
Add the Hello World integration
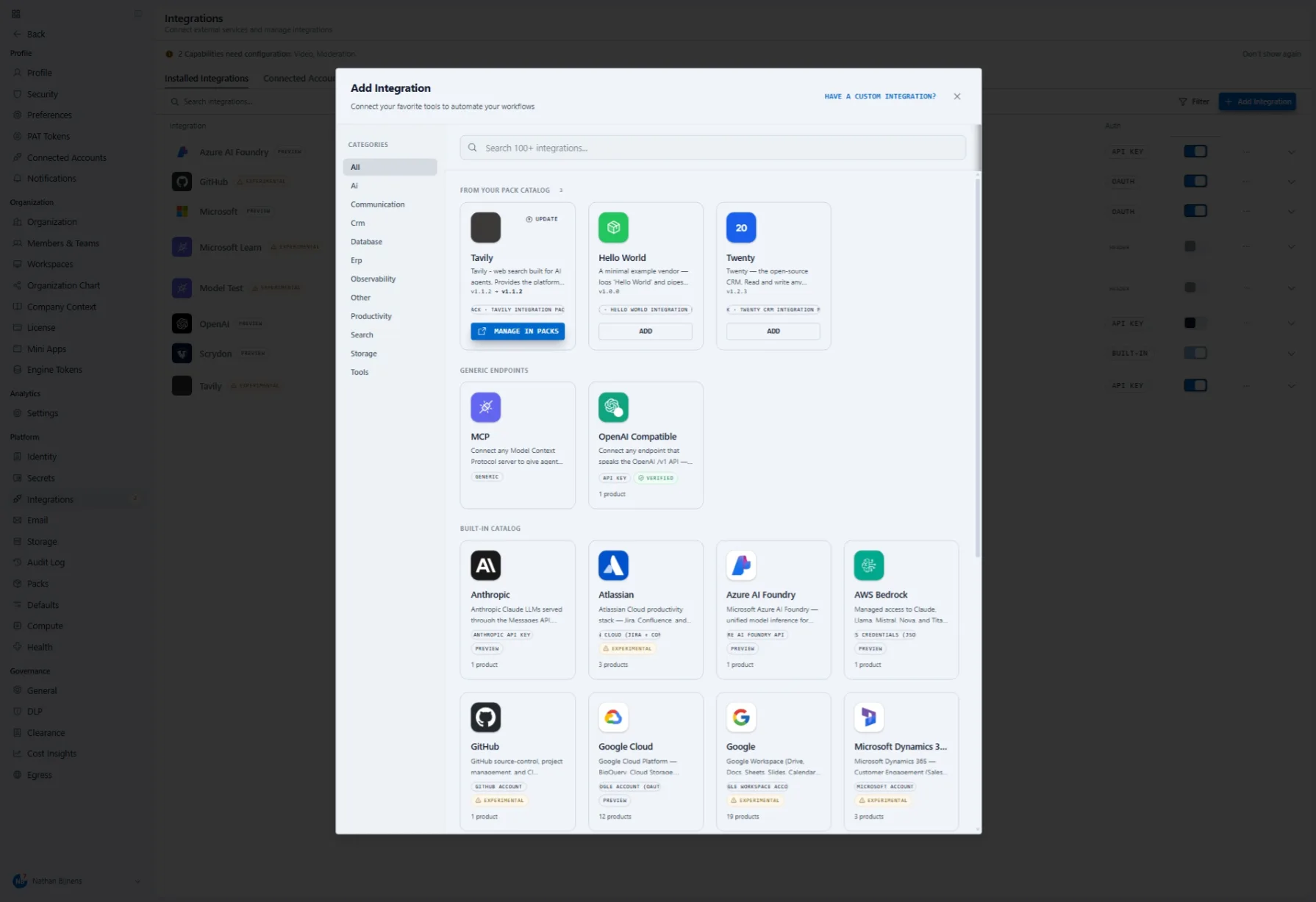click(x=646, y=332)
